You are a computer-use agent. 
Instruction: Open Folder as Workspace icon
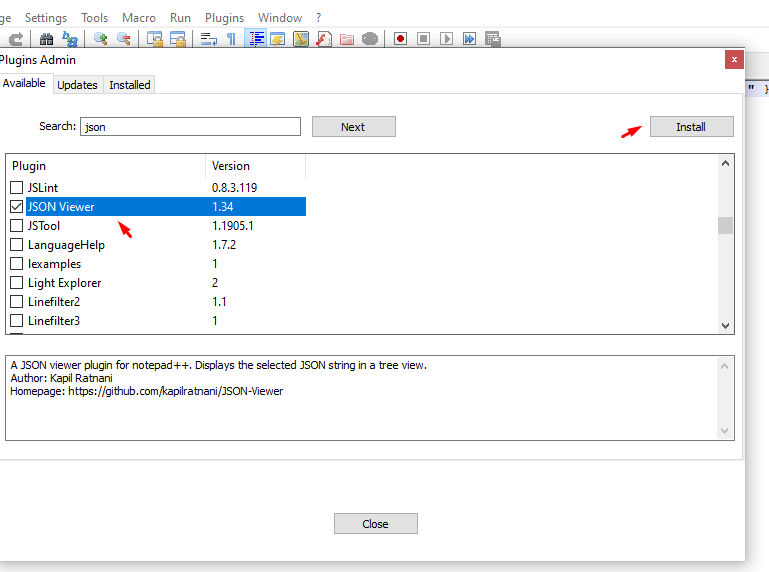pos(347,39)
